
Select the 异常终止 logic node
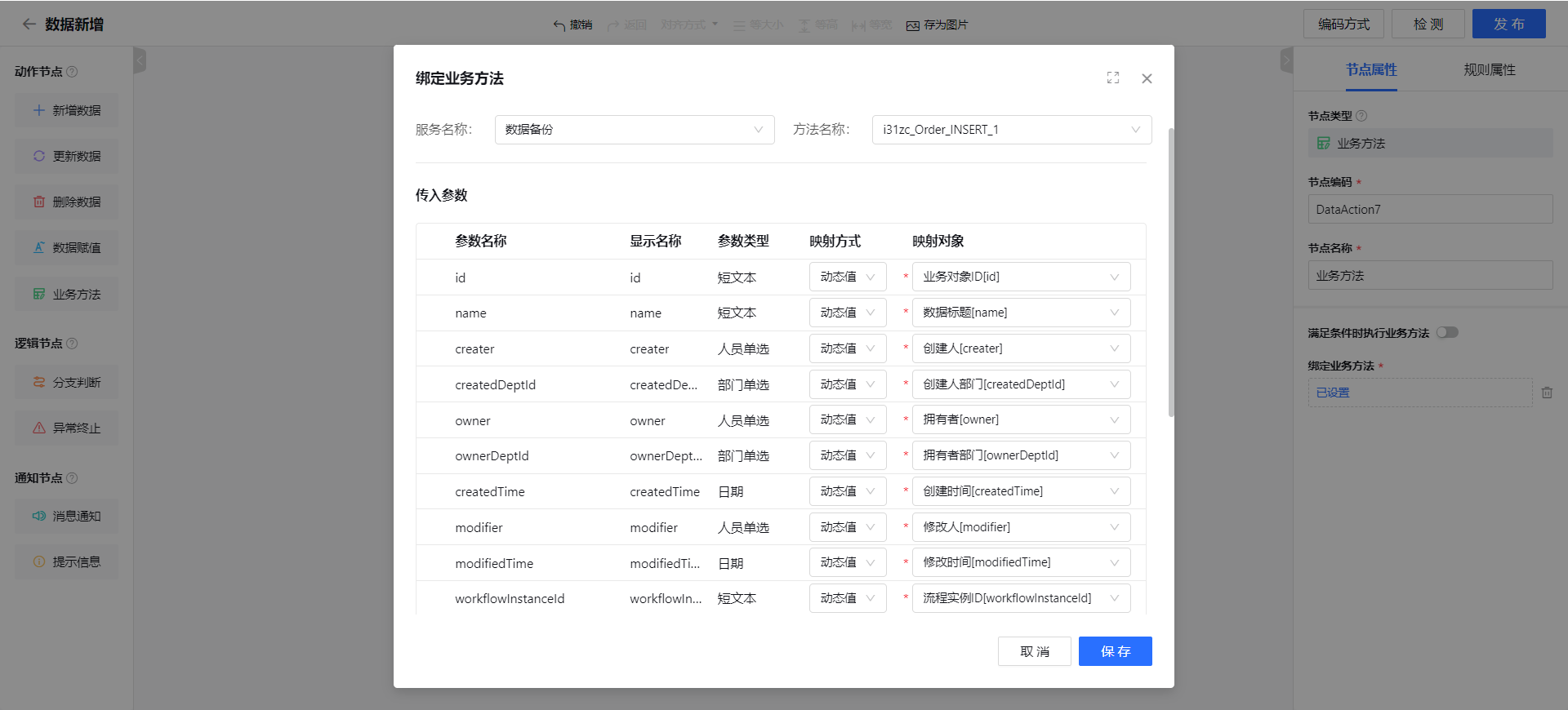66,428
